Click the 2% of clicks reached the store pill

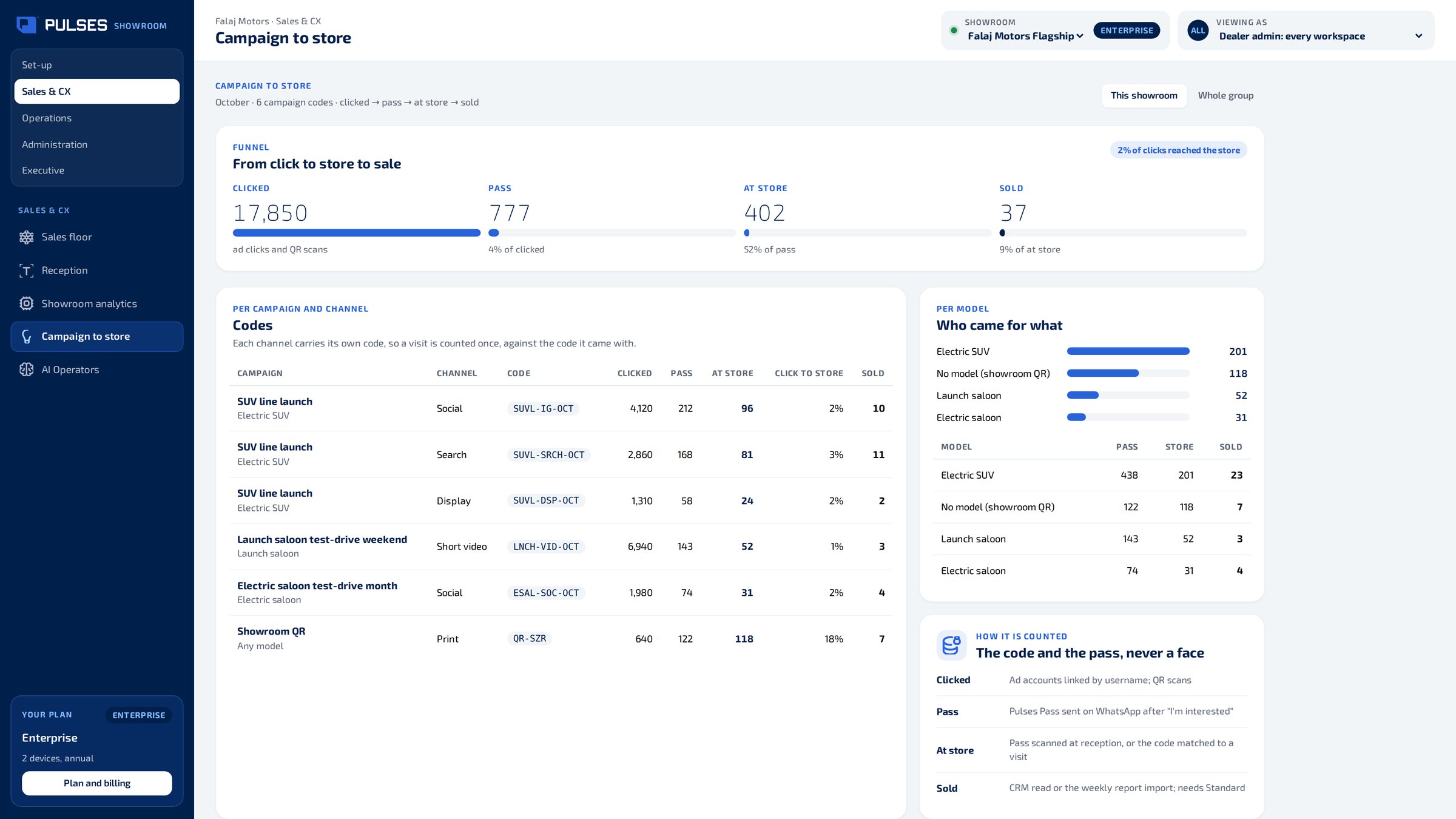(1178, 150)
